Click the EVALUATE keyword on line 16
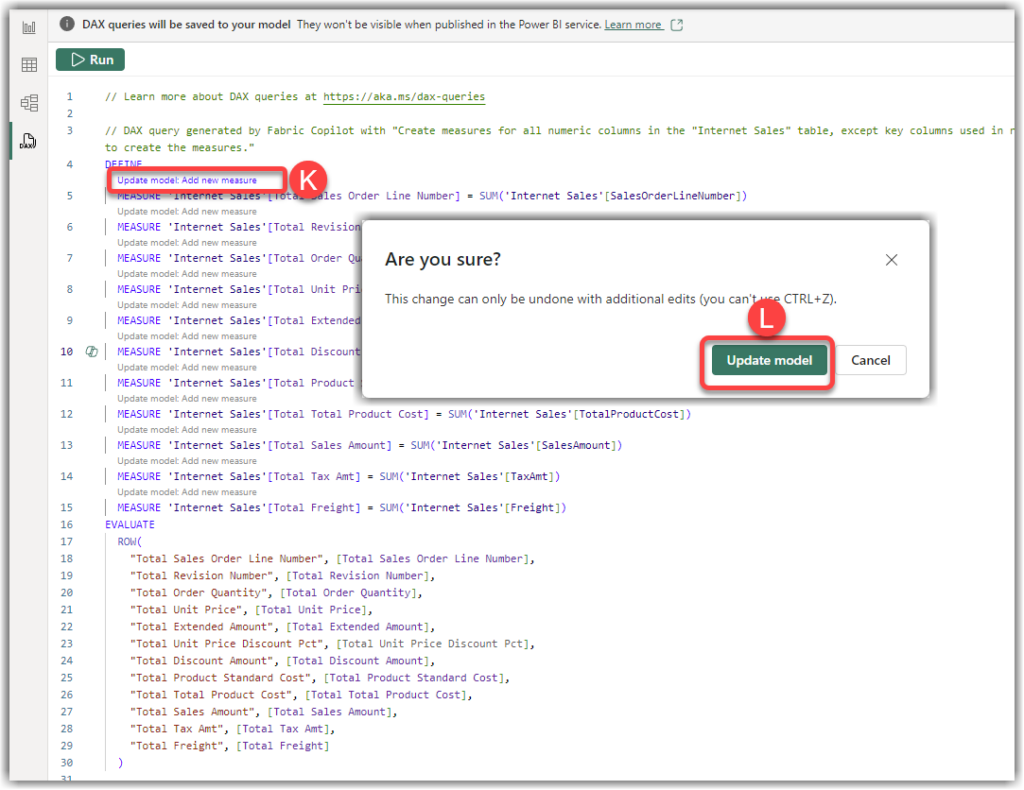 pos(130,525)
